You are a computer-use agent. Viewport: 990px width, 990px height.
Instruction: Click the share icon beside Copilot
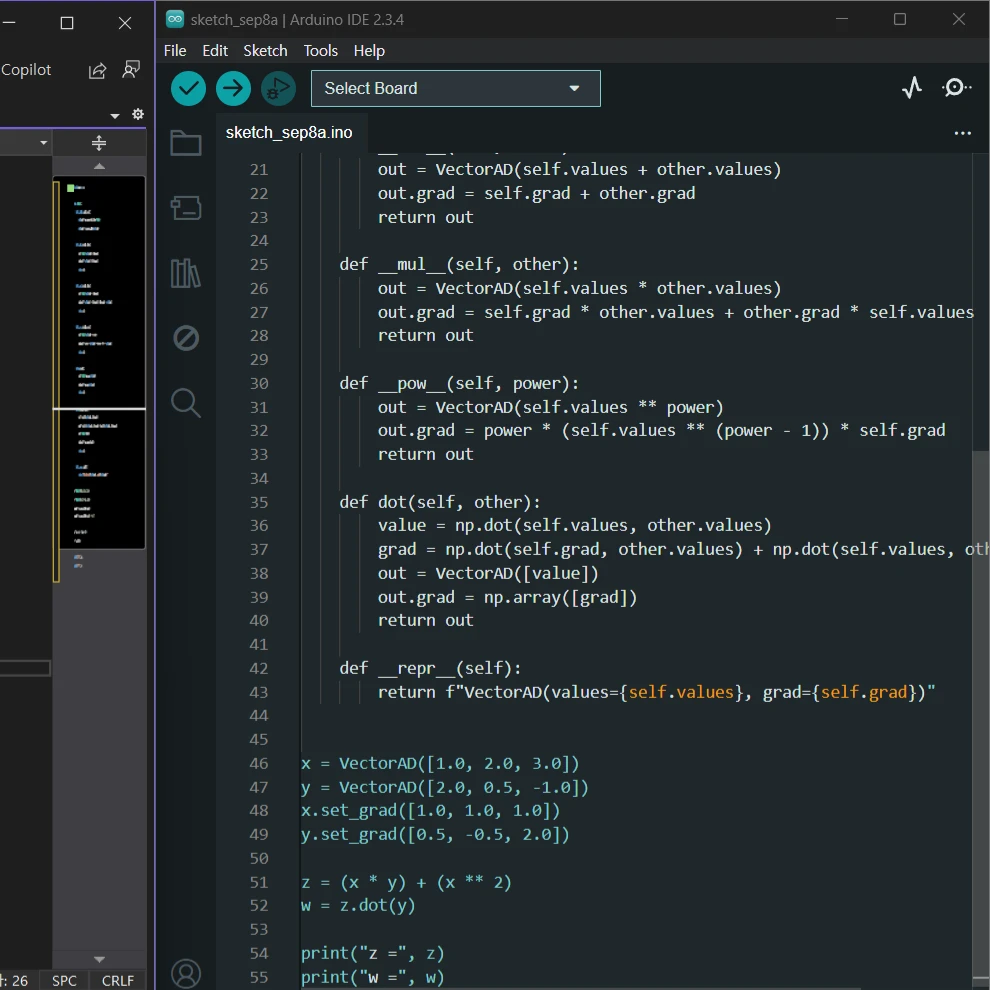(x=97, y=70)
